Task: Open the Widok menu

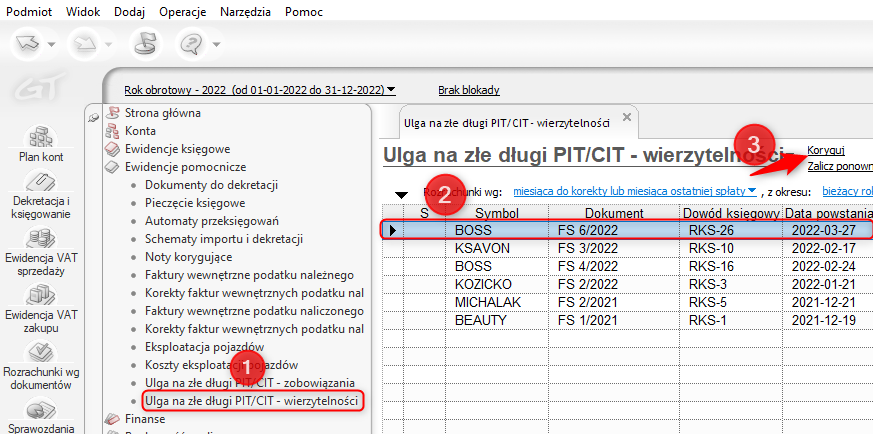Action: click(x=84, y=12)
